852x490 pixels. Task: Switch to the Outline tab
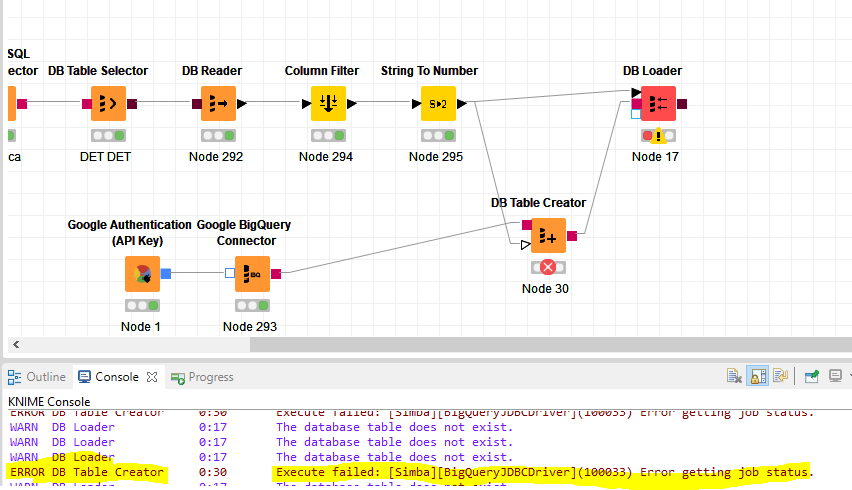pos(36,377)
